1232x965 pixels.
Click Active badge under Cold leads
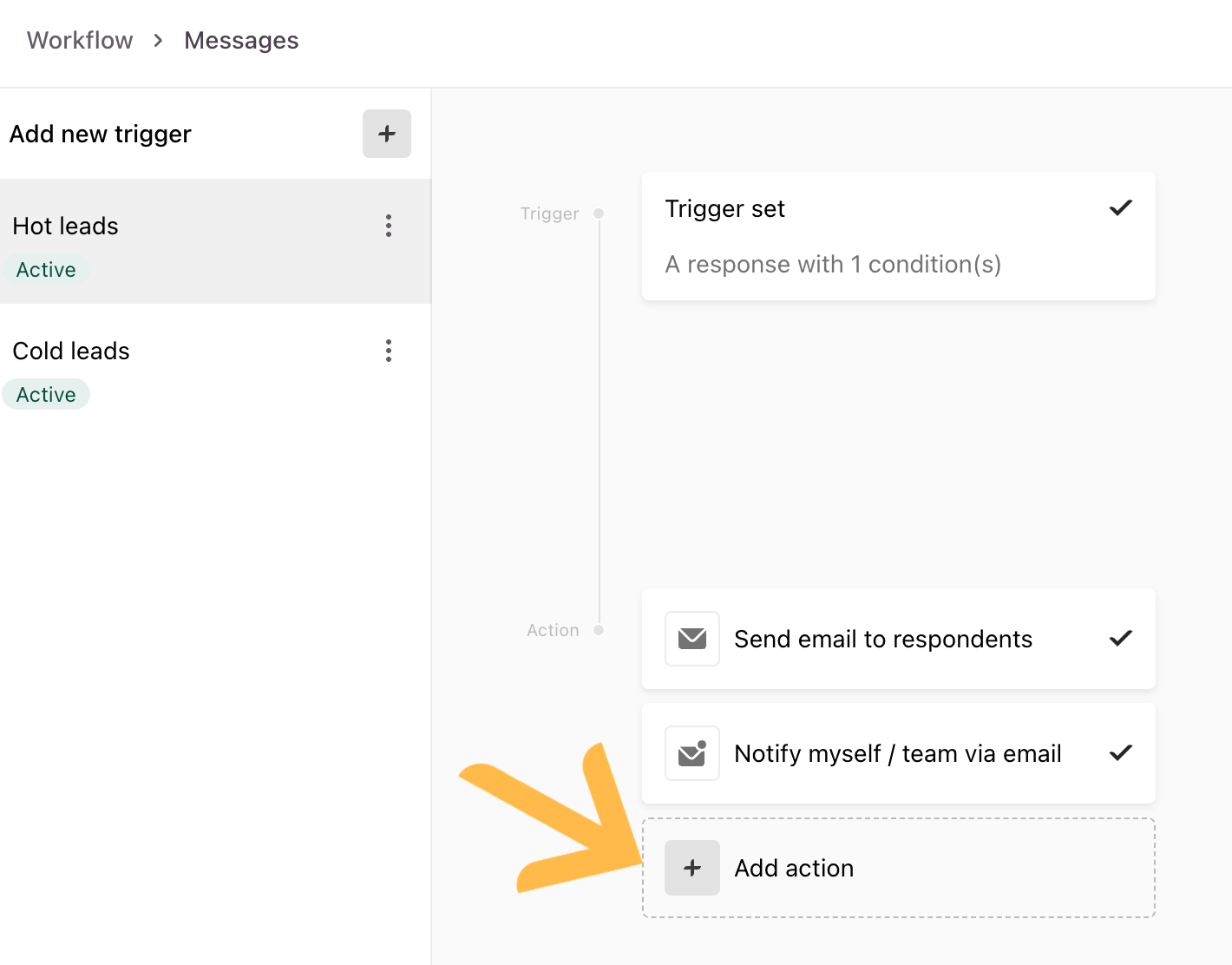46,395
